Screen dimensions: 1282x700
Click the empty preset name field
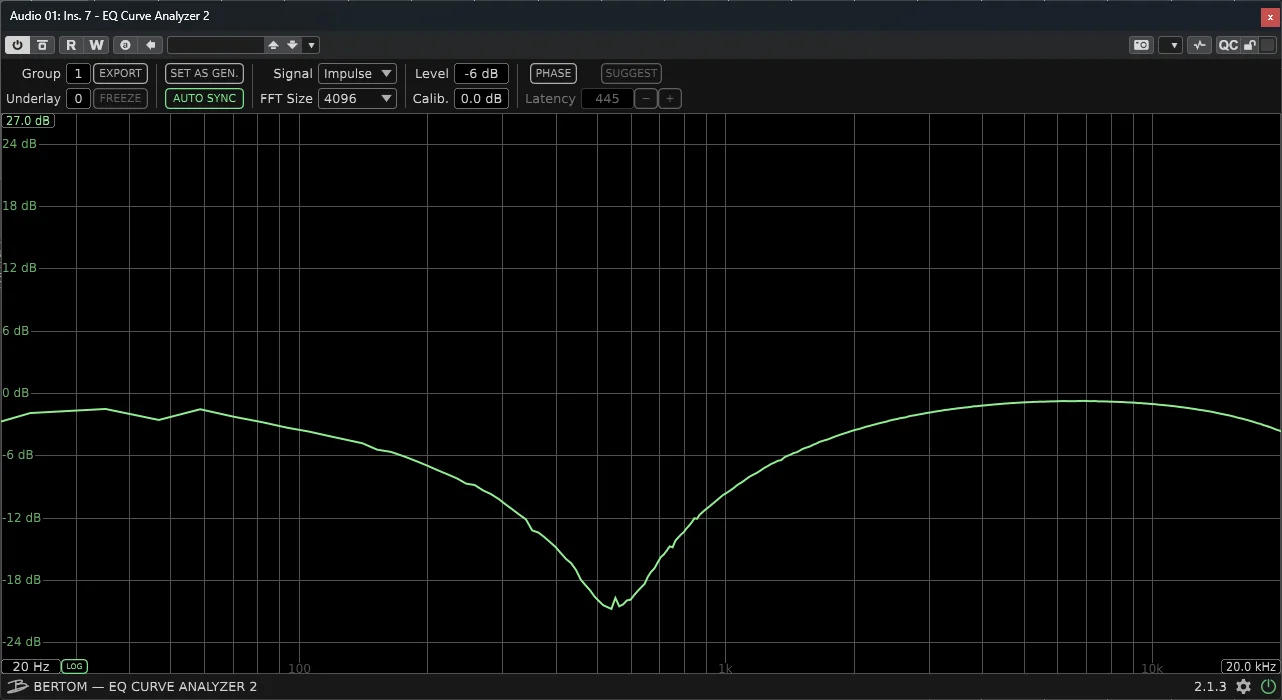tap(215, 45)
